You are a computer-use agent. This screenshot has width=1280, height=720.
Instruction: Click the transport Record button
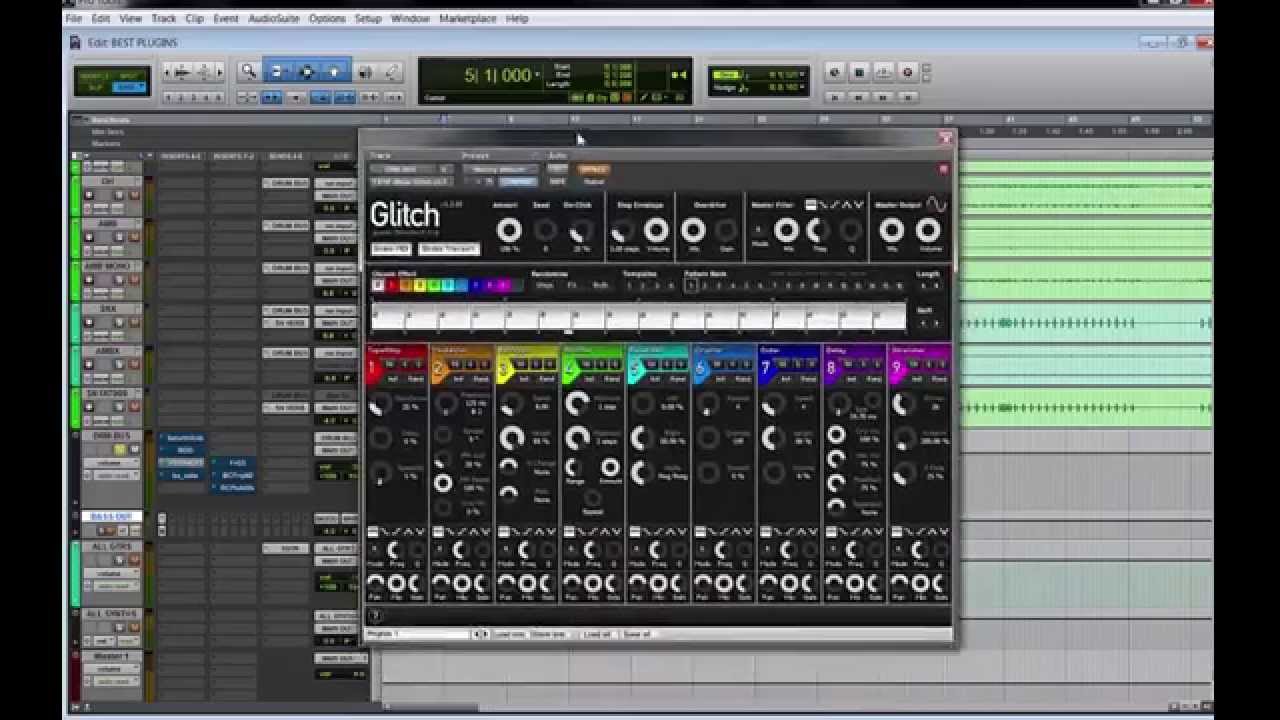pos(908,72)
